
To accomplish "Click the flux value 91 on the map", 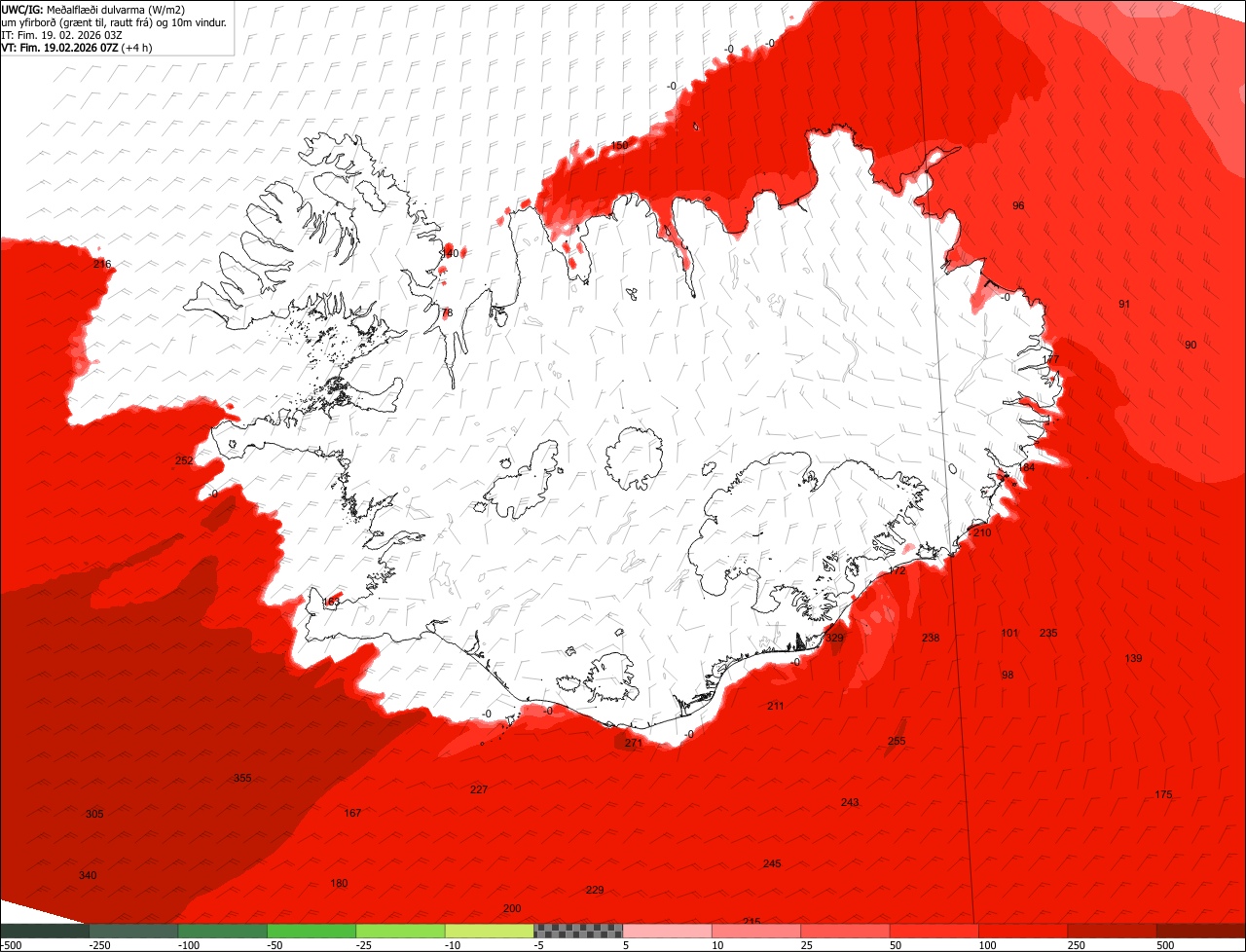I will pyautogui.click(x=1124, y=304).
